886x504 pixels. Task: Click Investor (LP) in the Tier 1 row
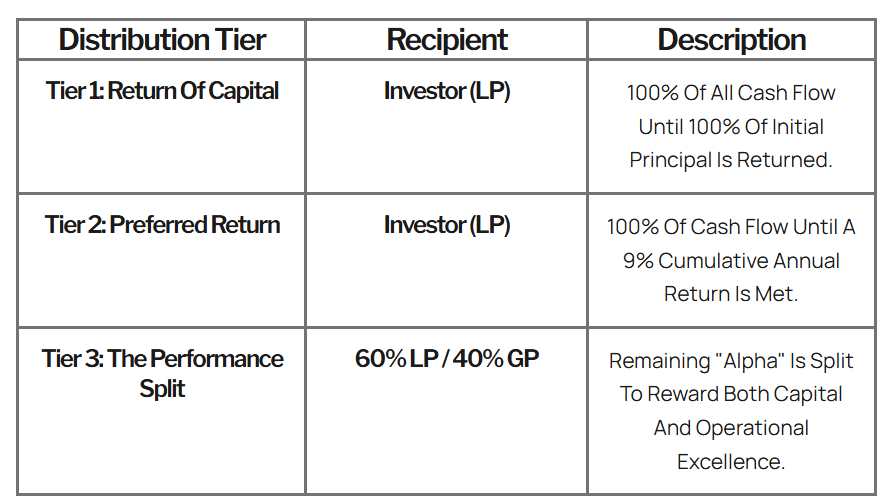pyautogui.click(x=447, y=91)
